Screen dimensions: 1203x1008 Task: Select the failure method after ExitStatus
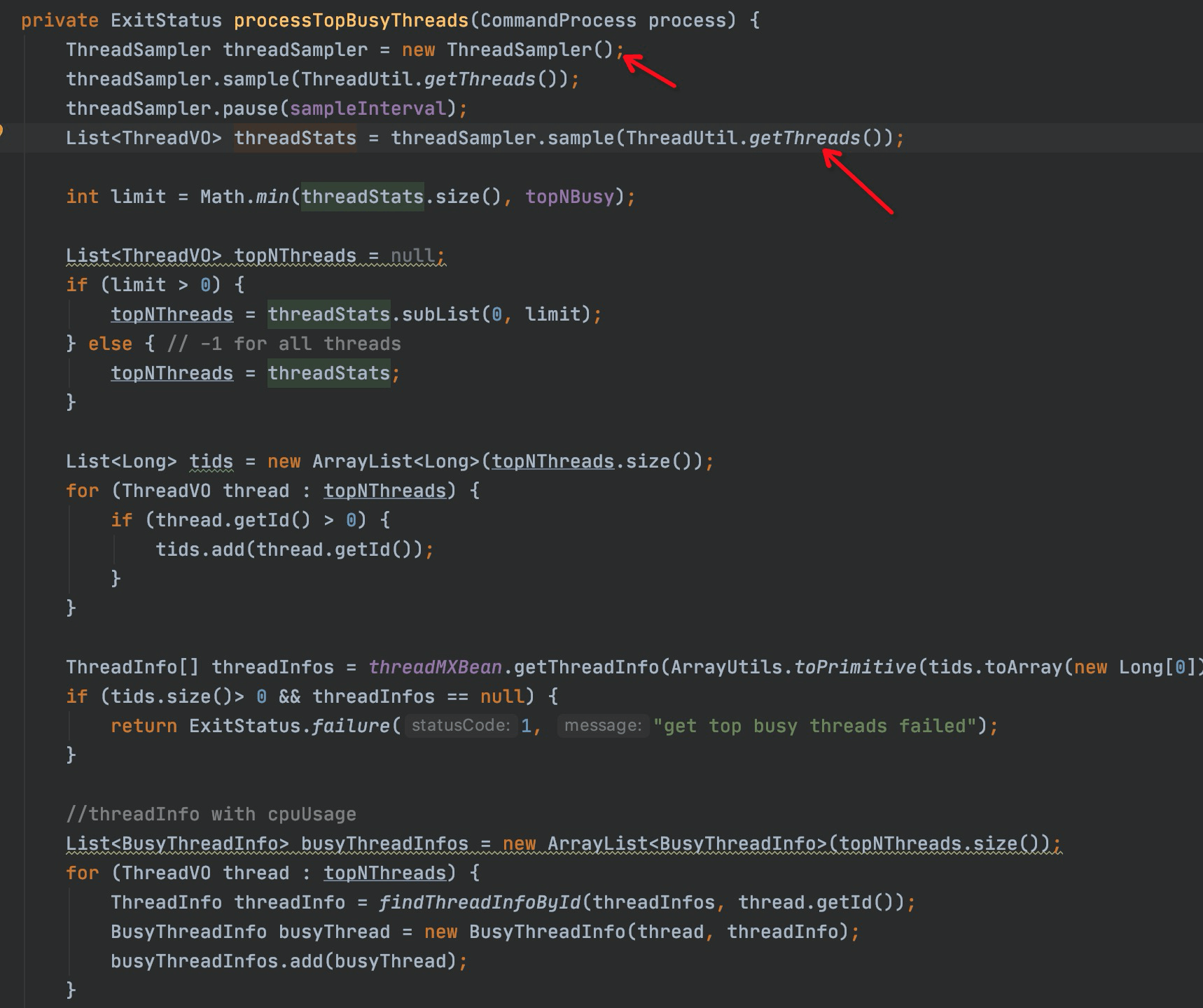[x=351, y=726]
